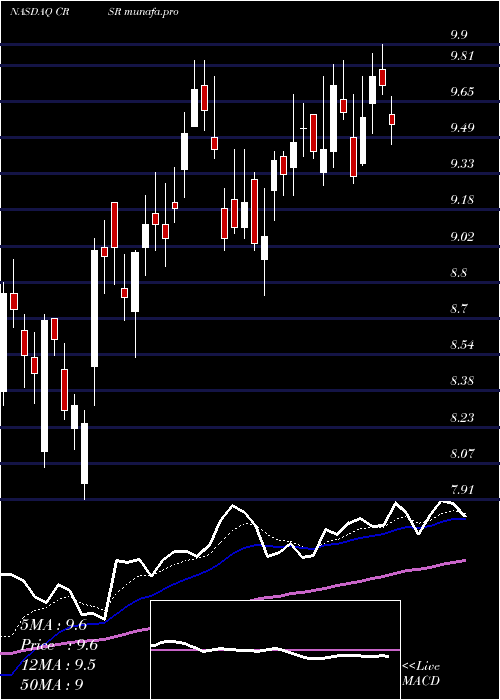The image size is (500, 700).
Task: Click the 9.18 price axis label
Action: point(462,200)
